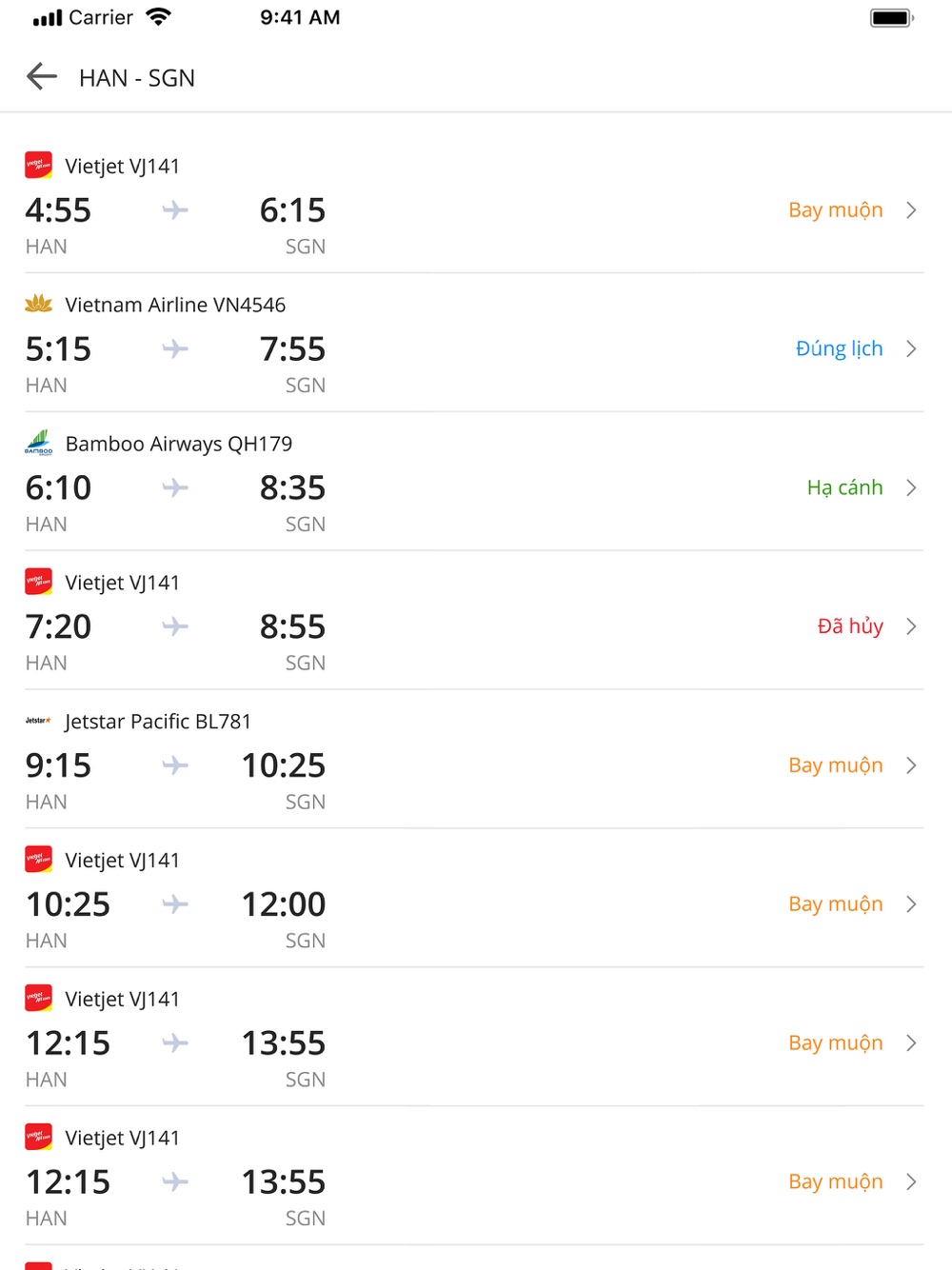The width and height of the screenshot is (952, 1270).
Task: Click plane icon on 5:15 flight
Action: [175, 349]
